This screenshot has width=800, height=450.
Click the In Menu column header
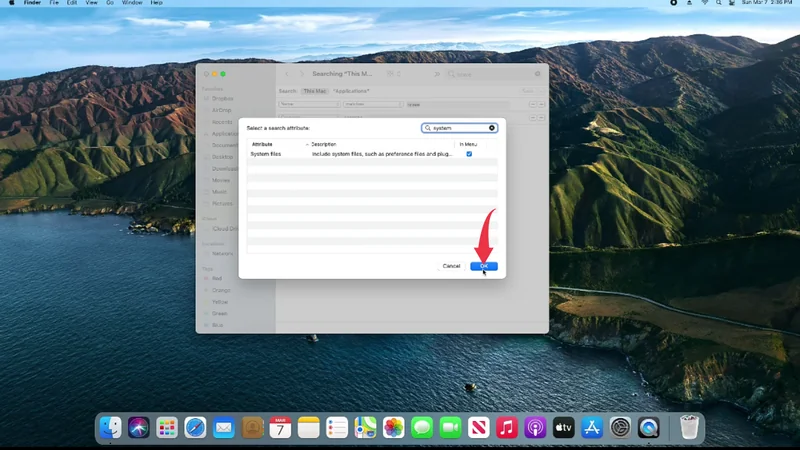pyautogui.click(x=469, y=144)
